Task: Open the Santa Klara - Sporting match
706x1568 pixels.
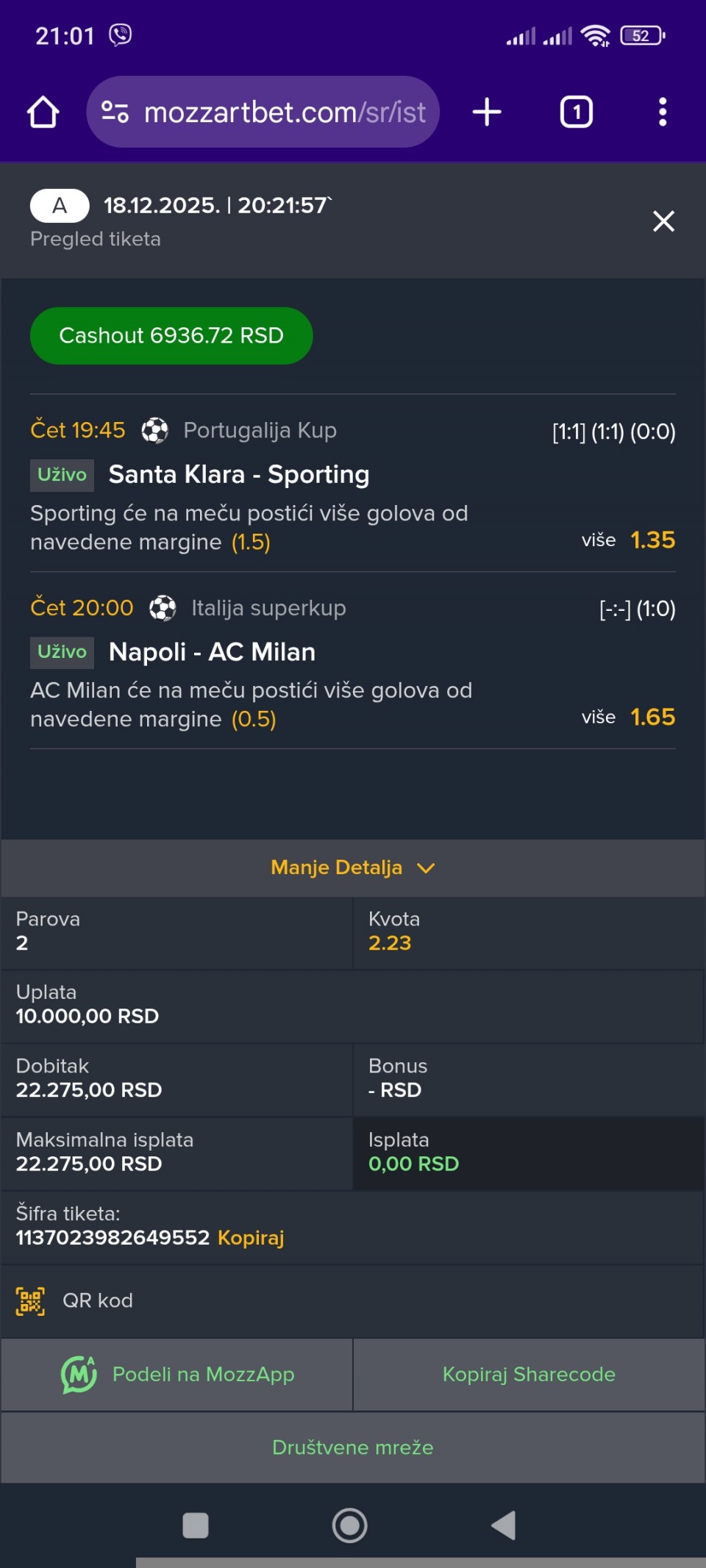Action: click(x=239, y=475)
